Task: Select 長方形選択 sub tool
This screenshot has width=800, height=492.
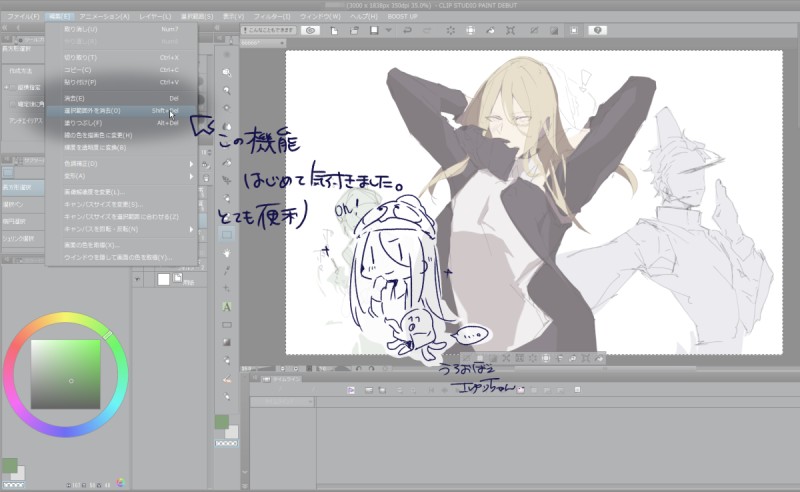Action: 22,187
